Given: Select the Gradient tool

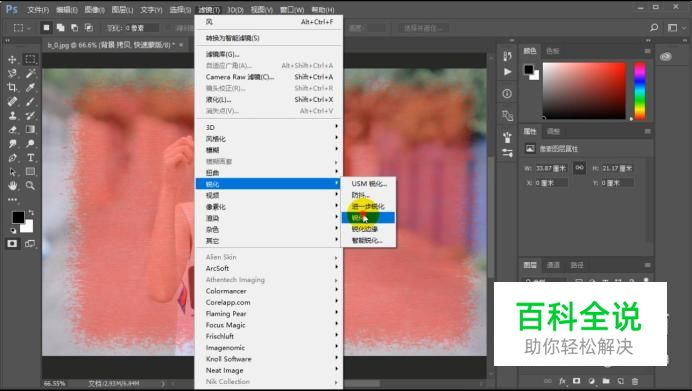Looking at the screenshot, I should (x=30, y=130).
